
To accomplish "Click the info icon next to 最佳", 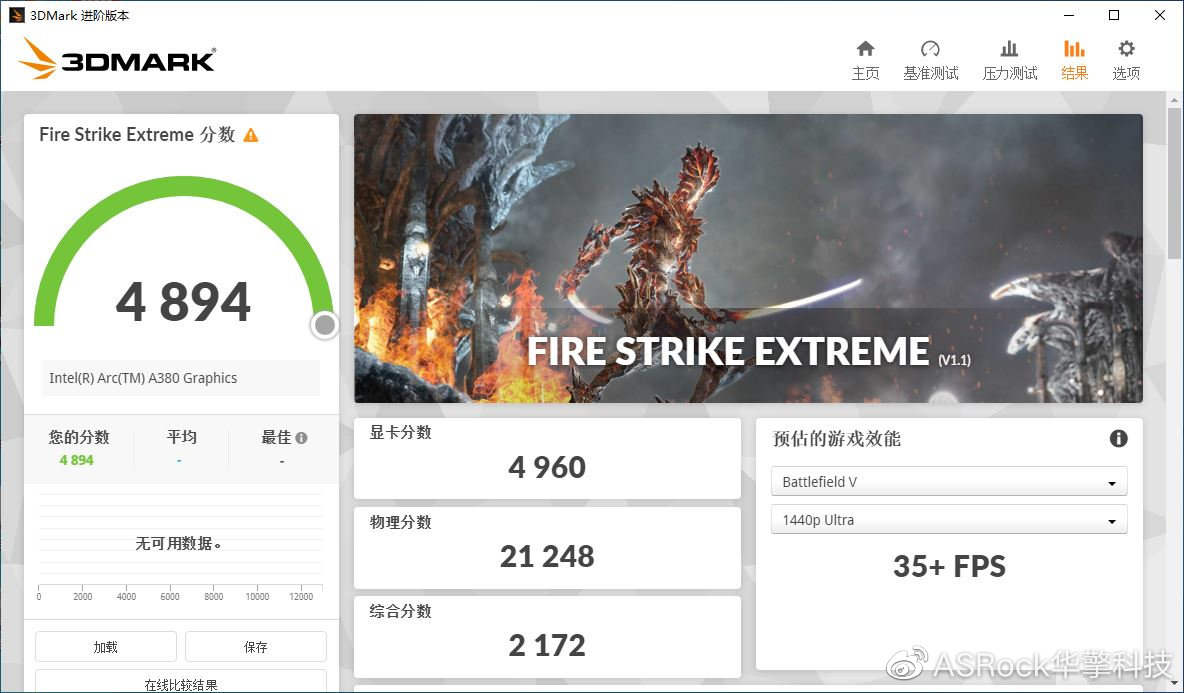I will pos(301,438).
